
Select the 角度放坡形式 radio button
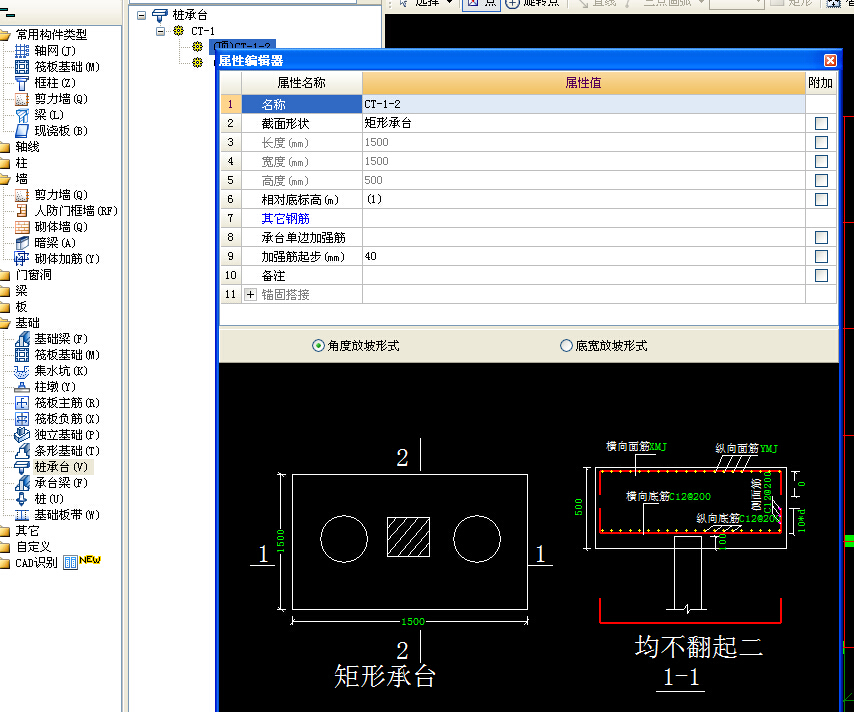click(x=318, y=346)
